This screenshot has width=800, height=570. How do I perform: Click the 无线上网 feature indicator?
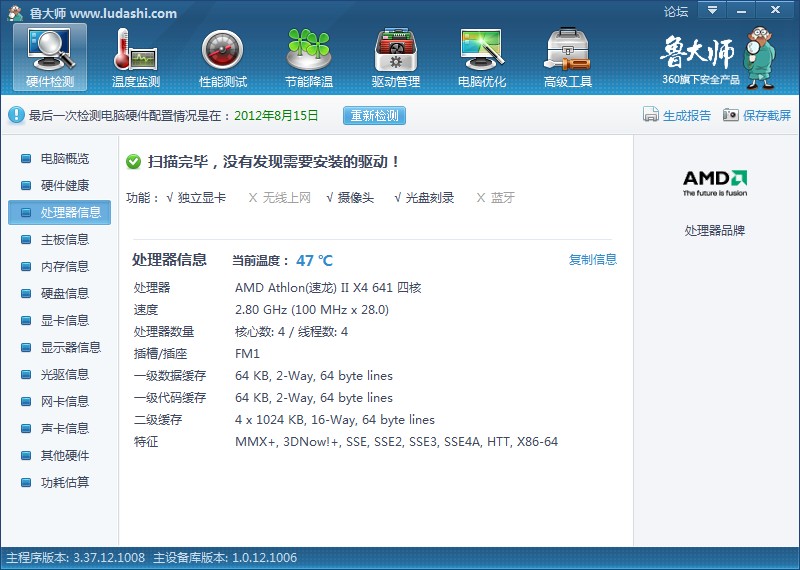point(280,198)
